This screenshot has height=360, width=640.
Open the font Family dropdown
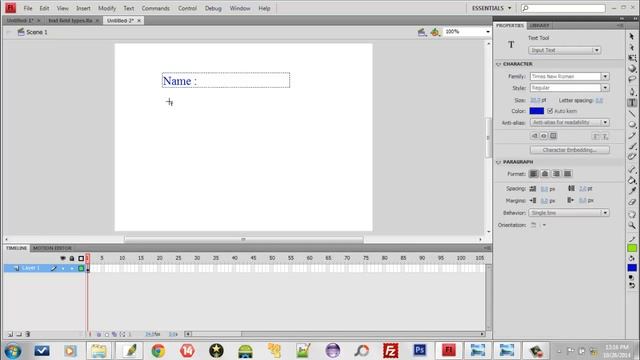point(569,76)
